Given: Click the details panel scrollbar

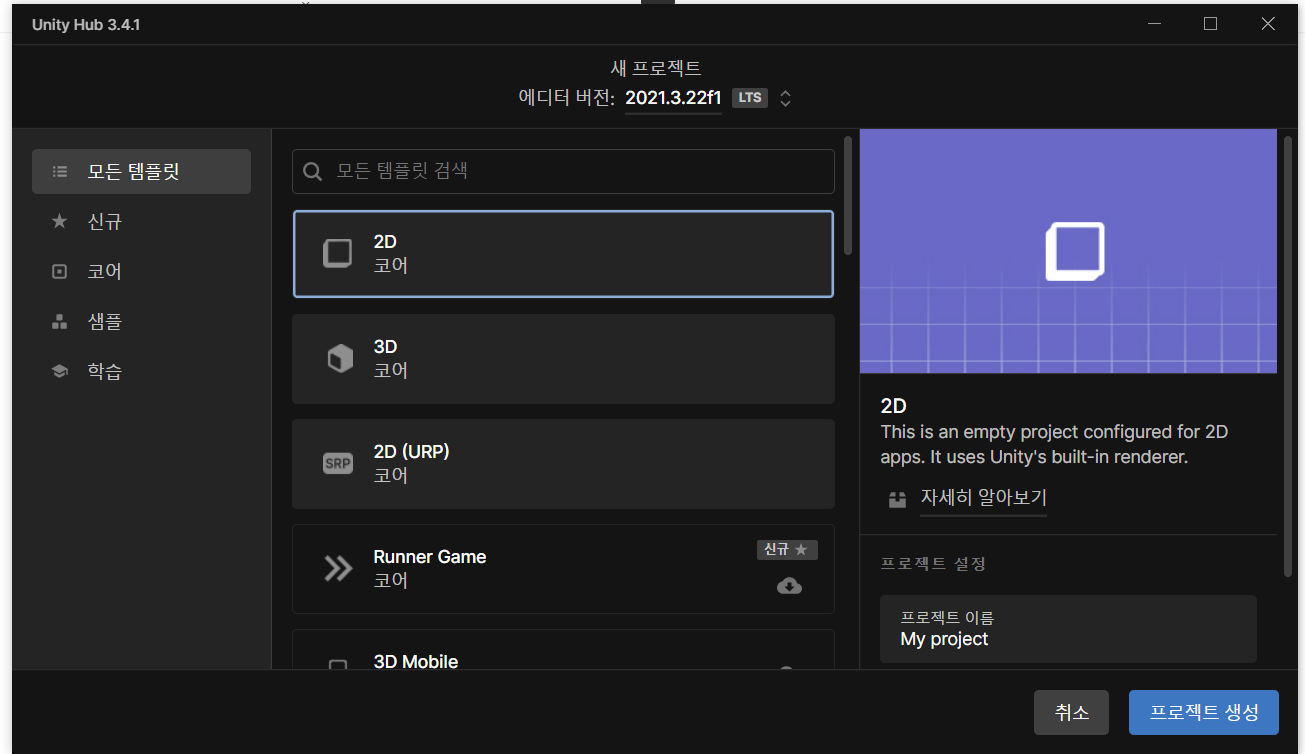Looking at the screenshot, I should [1289, 355].
